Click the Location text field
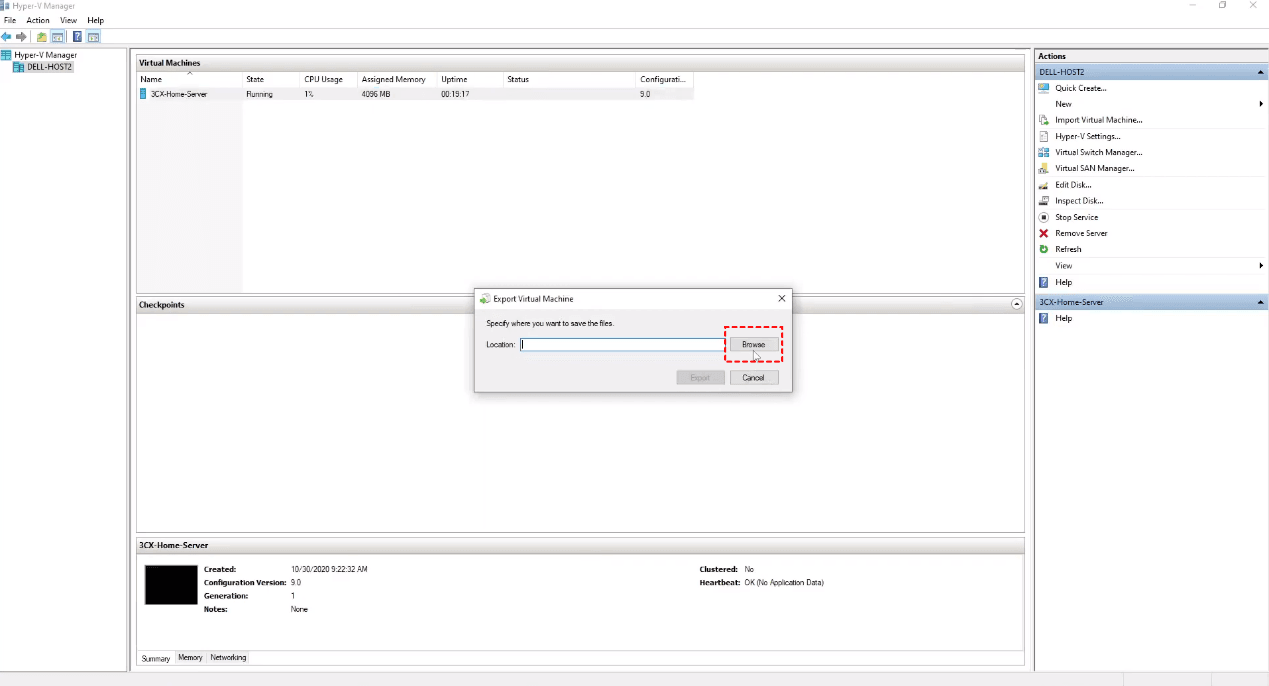This screenshot has height=686, width=1269. click(622, 345)
